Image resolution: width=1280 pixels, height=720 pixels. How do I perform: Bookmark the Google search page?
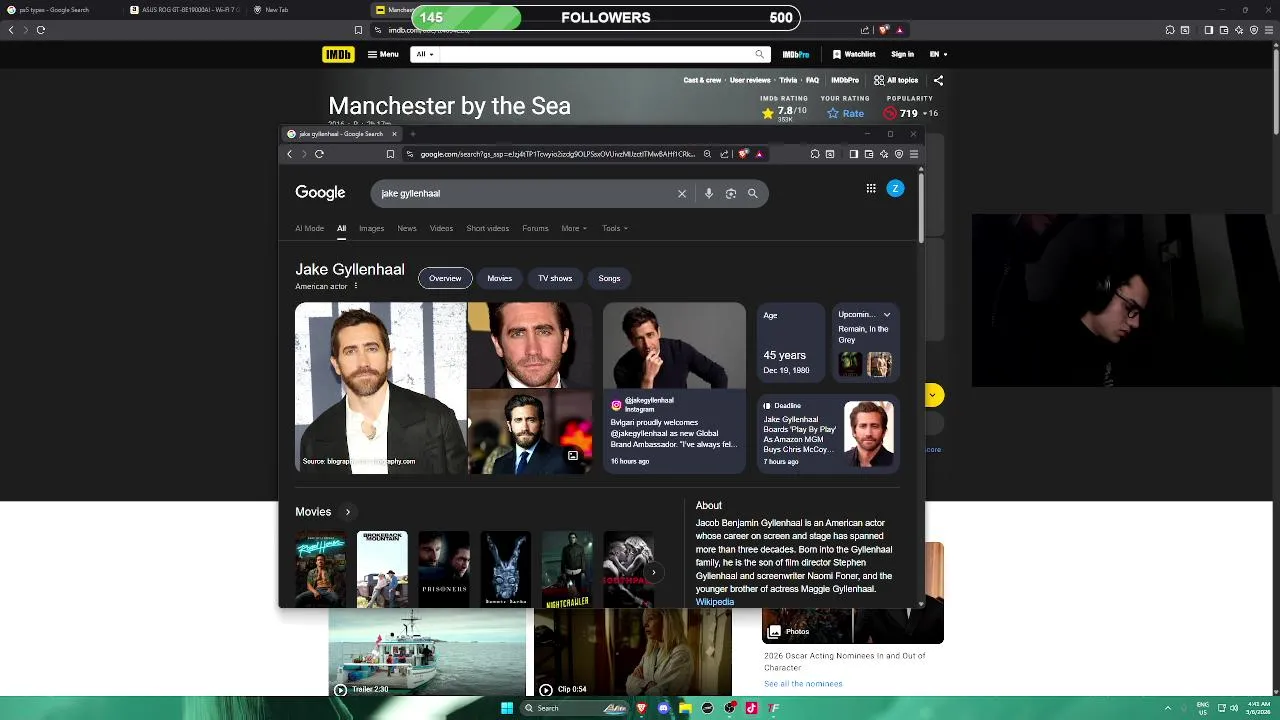[x=390, y=154]
